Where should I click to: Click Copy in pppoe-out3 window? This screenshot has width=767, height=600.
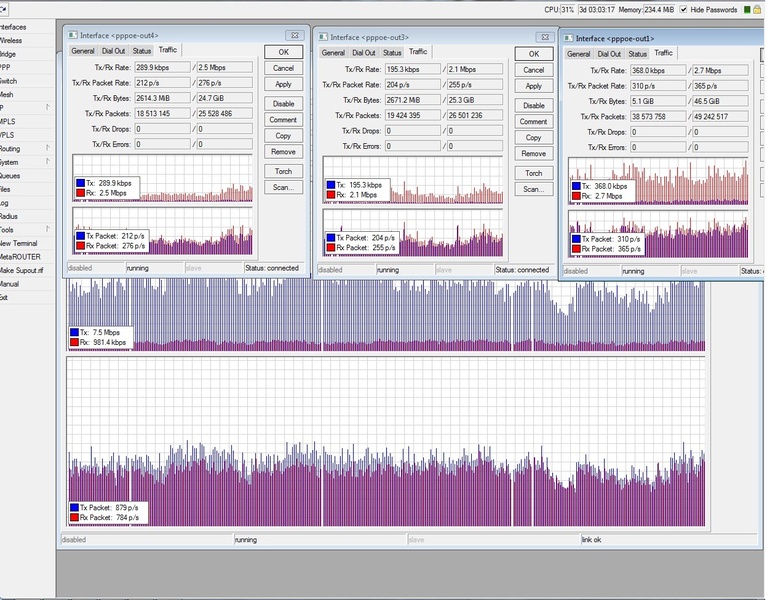534,138
